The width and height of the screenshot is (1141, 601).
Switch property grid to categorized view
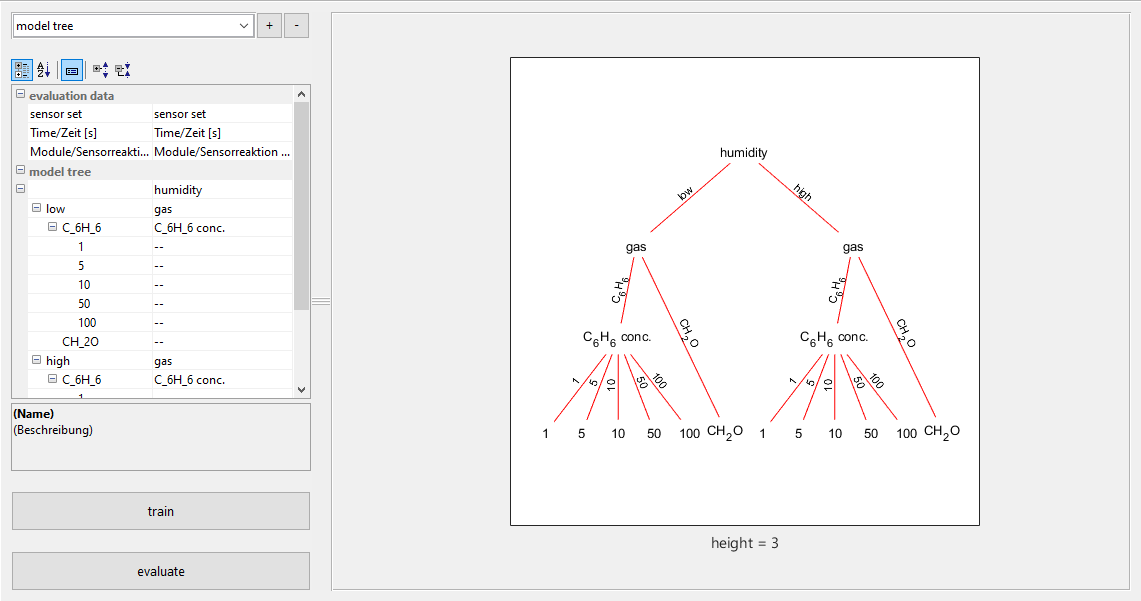(x=22, y=70)
